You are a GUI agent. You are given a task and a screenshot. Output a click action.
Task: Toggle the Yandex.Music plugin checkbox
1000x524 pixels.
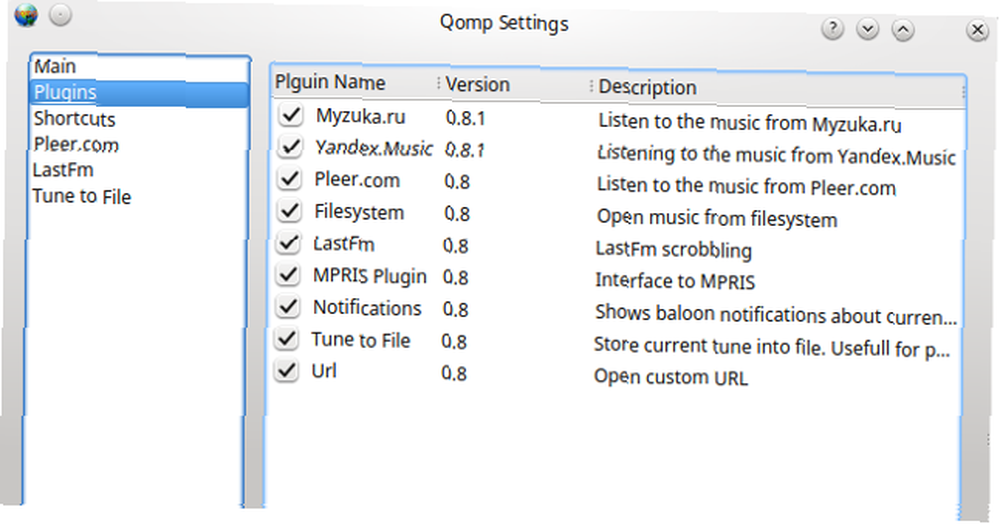pos(291,147)
